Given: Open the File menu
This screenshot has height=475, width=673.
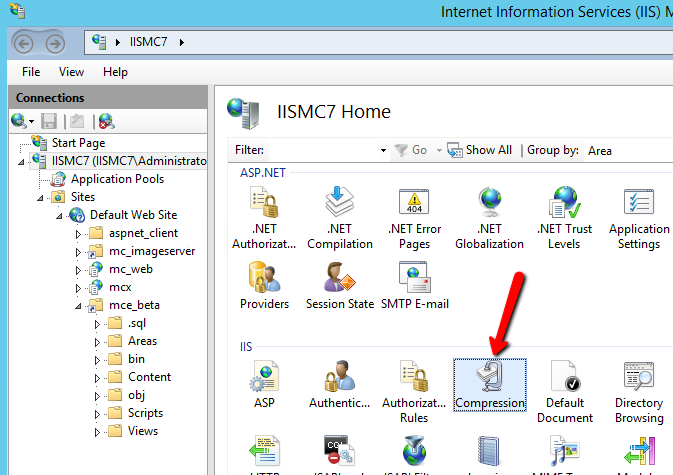Looking at the screenshot, I should tap(31, 72).
